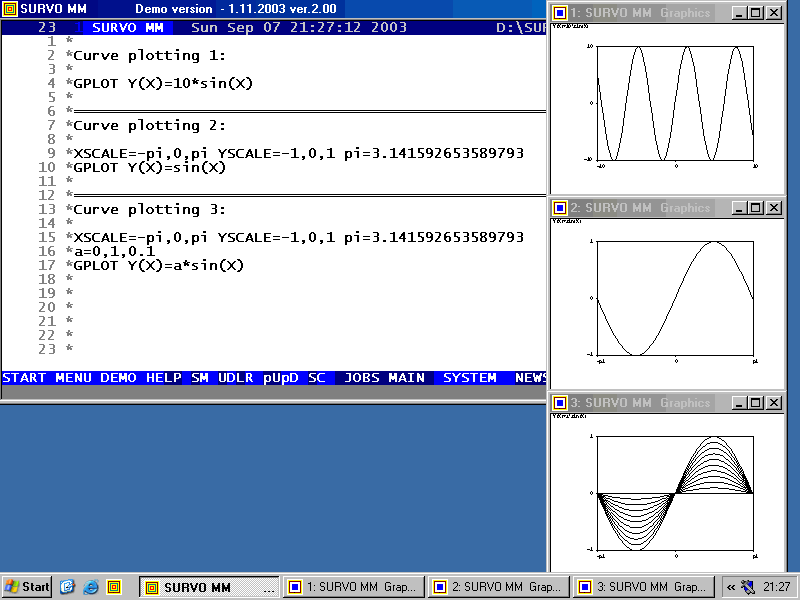
Task: Close Graphics window 1
Action: click(774, 13)
